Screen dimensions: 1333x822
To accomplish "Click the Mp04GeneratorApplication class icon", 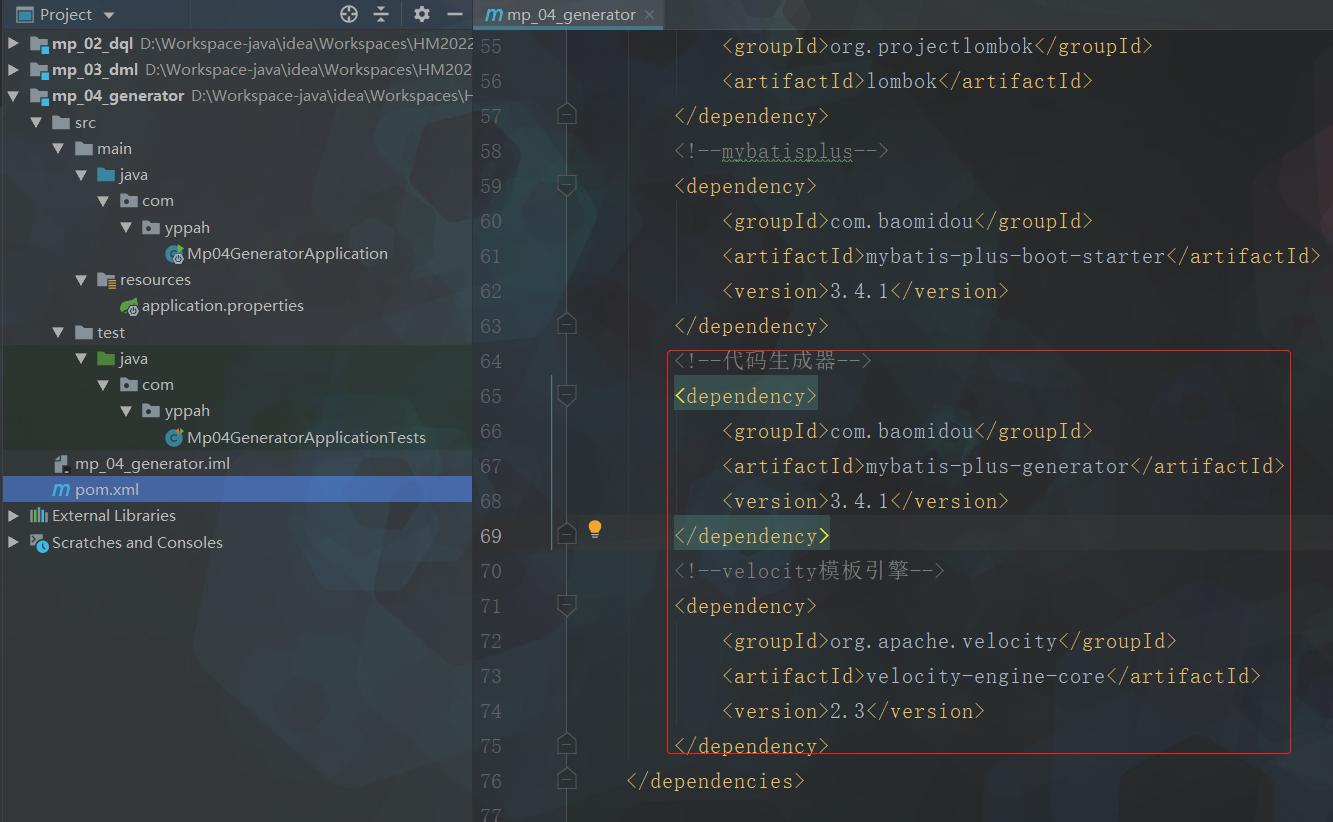I will 175,254.
